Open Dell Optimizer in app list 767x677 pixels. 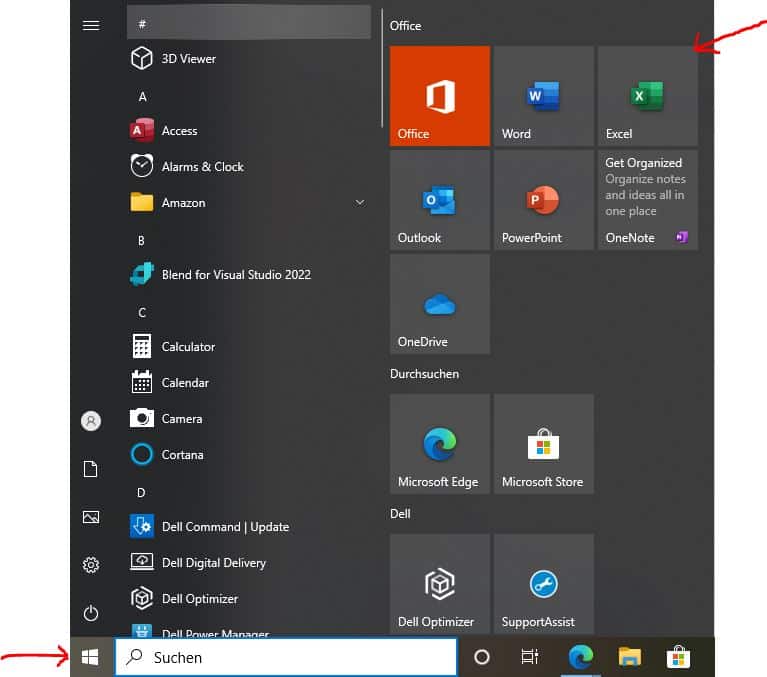tap(248, 599)
